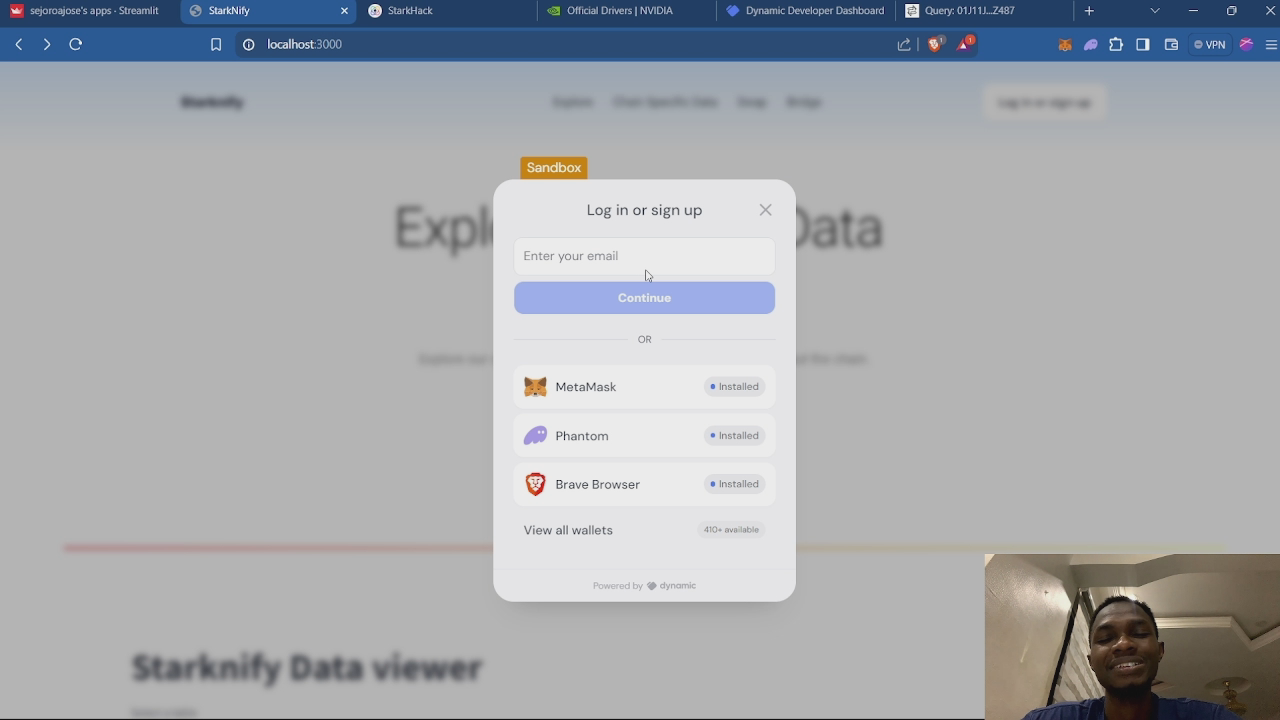Click the Starknify logo in page header
Image resolution: width=1280 pixels, height=720 pixels.
[212, 102]
